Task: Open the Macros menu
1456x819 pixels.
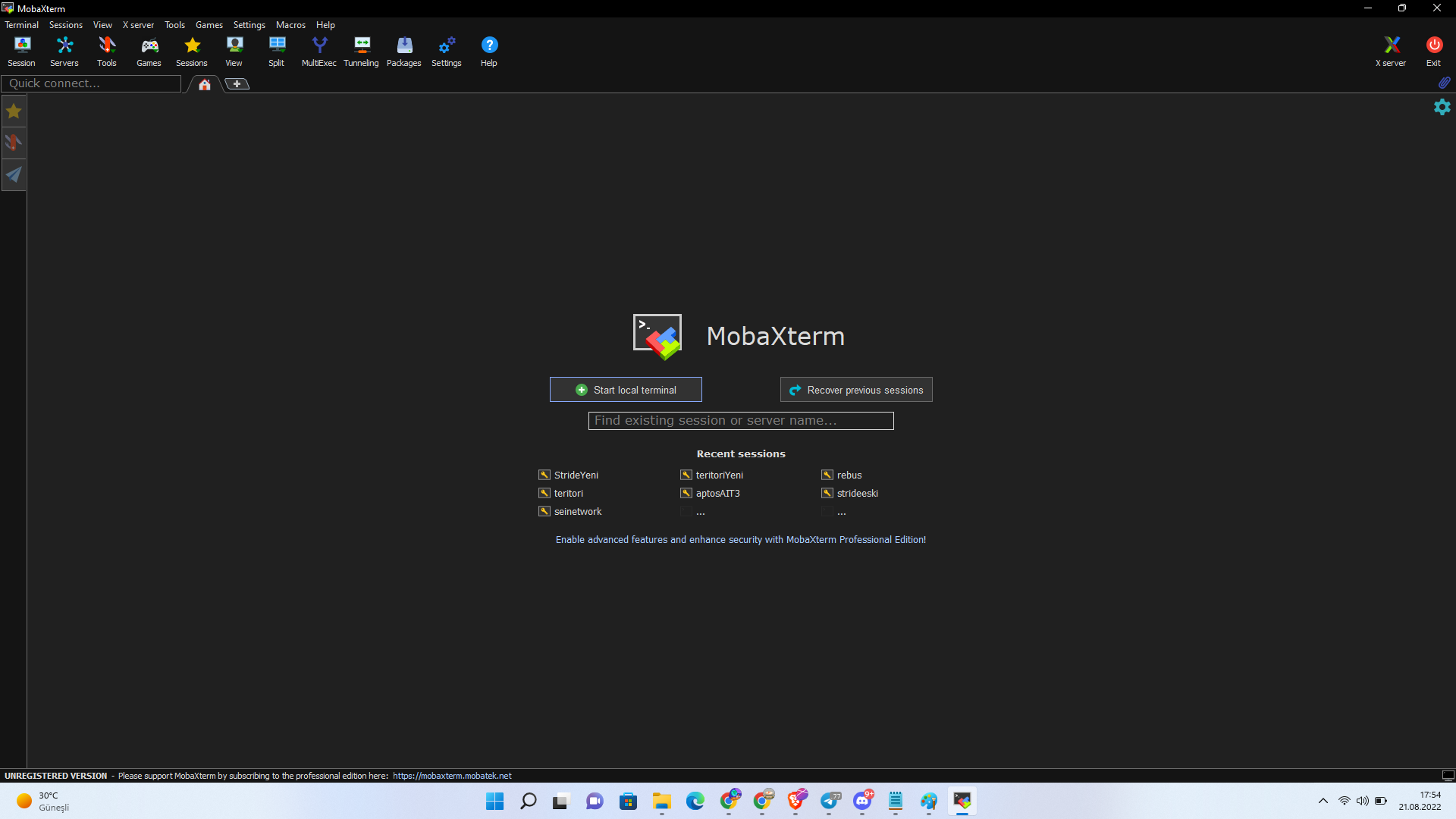Action: click(290, 24)
